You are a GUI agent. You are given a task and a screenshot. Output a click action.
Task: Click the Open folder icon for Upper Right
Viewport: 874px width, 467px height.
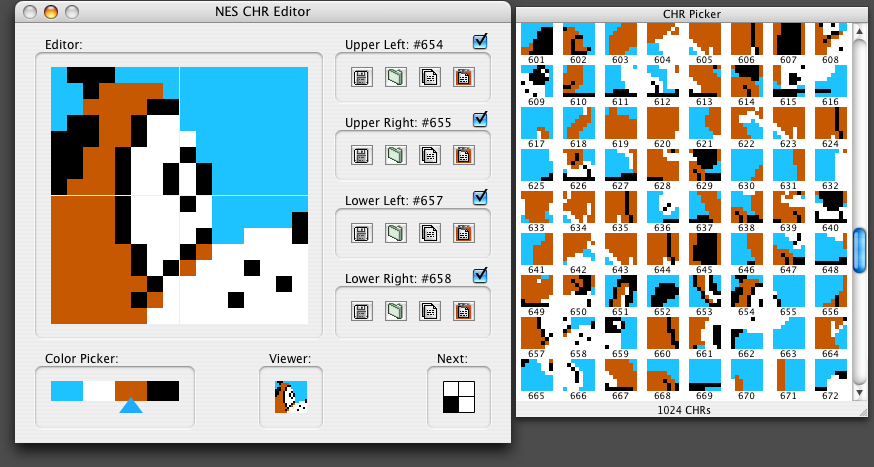coord(396,155)
